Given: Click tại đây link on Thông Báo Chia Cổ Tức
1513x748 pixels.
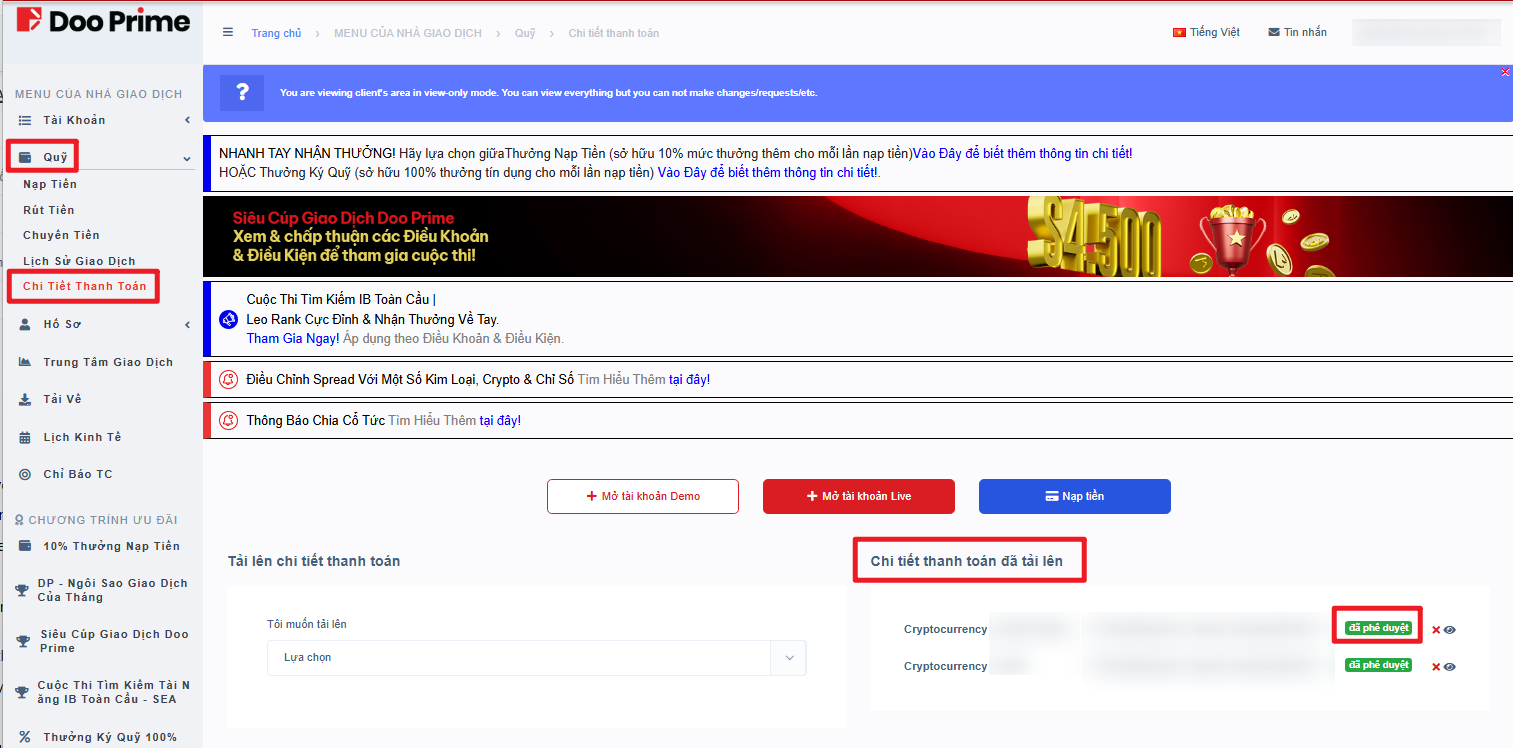Looking at the screenshot, I should tap(500, 420).
